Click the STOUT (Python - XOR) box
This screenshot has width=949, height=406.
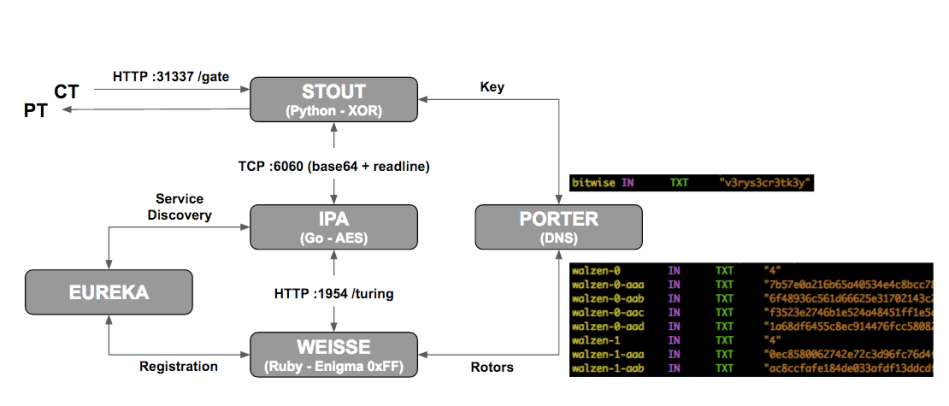click(x=335, y=101)
